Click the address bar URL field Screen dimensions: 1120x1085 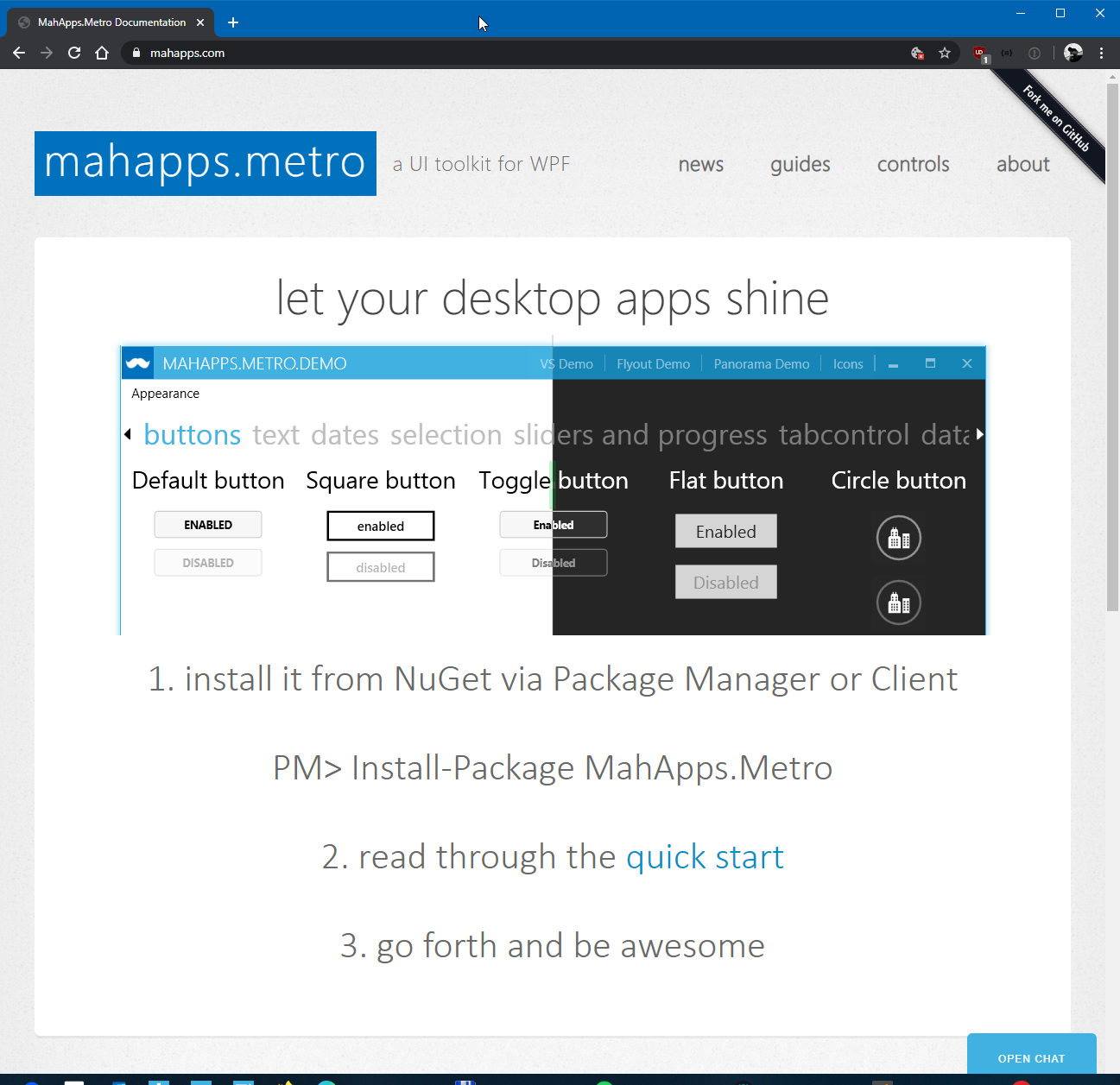pyautogui.click(x=518, y=53)
